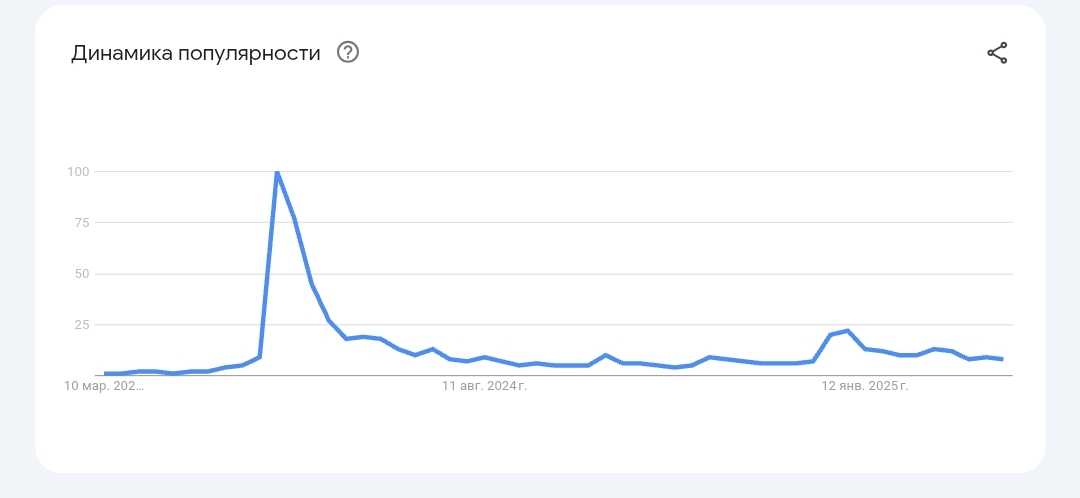The height and width of the screenshot is (498, 1080).
Task: Click the 25 label on the vertical axis
Action: point(82,324)
